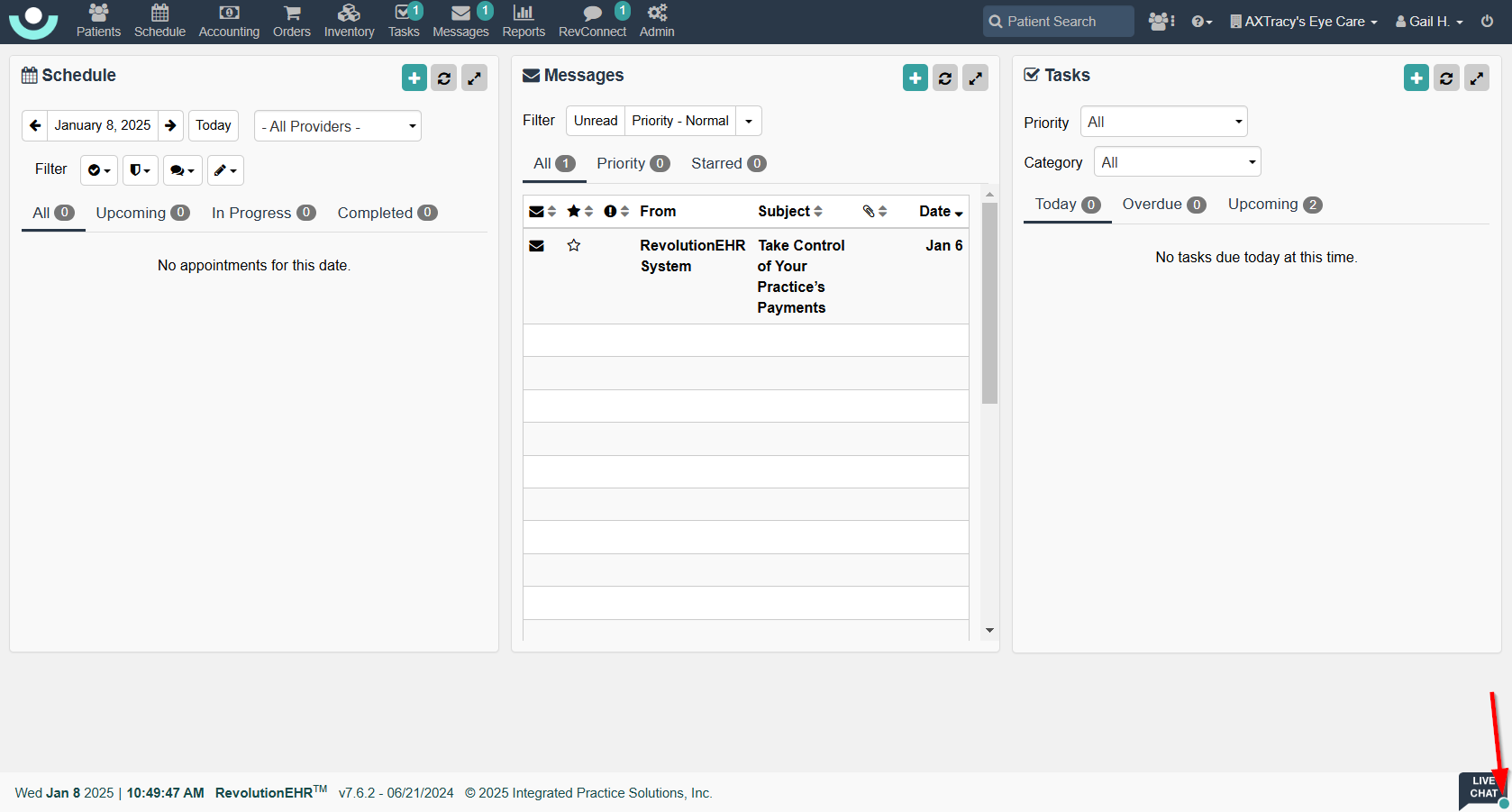This screenshot has height=812, width=1512.
Task: Click the Patient Search field
Action: pyautogui.click(x=1059, y=22)
